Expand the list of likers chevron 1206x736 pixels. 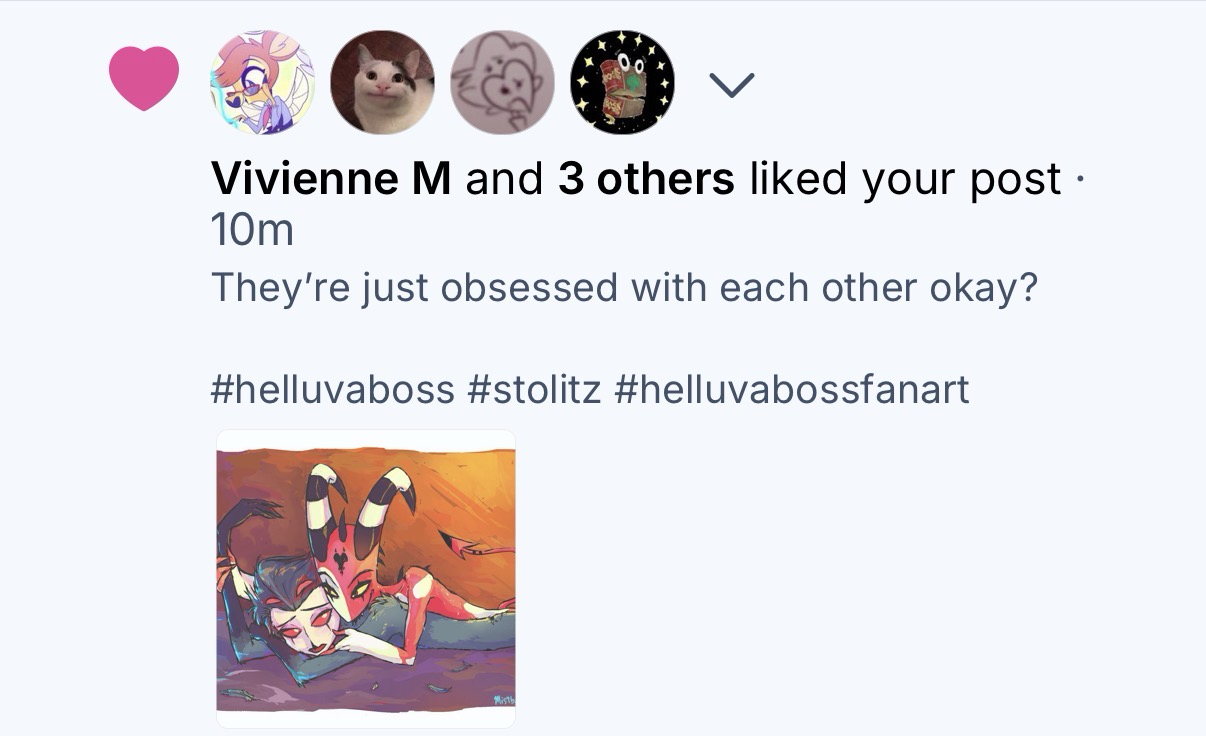pyautogui.click(x=733, y=84)
